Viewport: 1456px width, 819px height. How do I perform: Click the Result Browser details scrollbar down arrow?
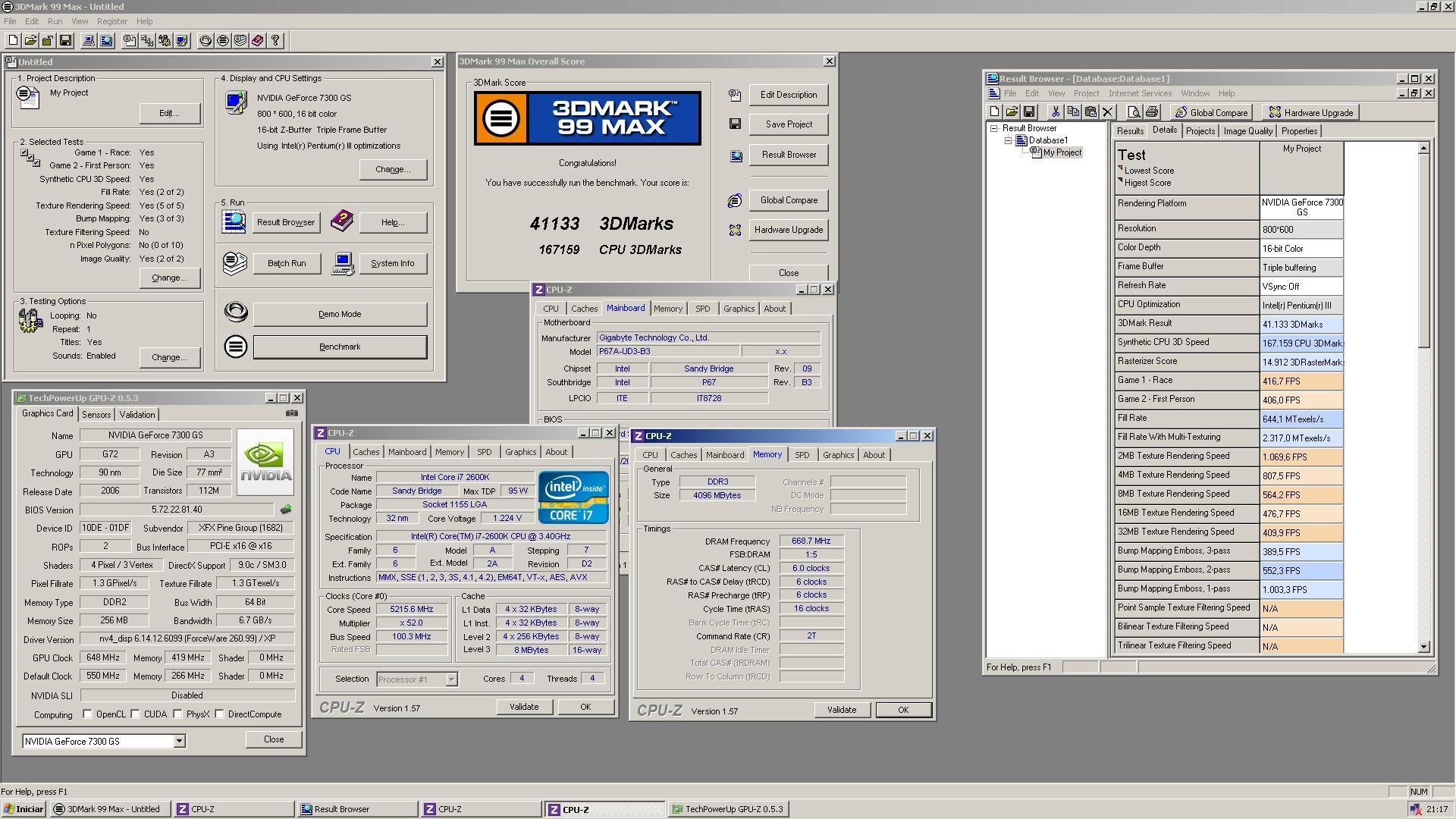point(1423,647)
